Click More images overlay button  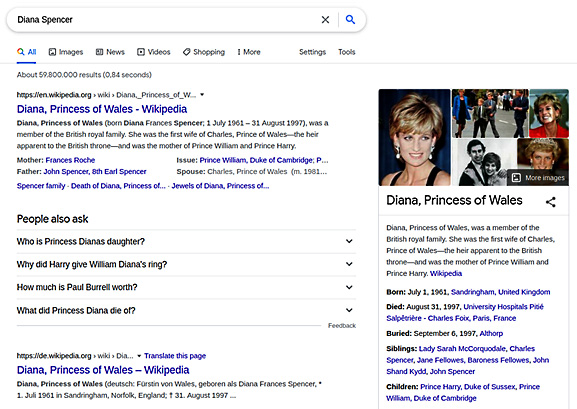pos(538,178)
